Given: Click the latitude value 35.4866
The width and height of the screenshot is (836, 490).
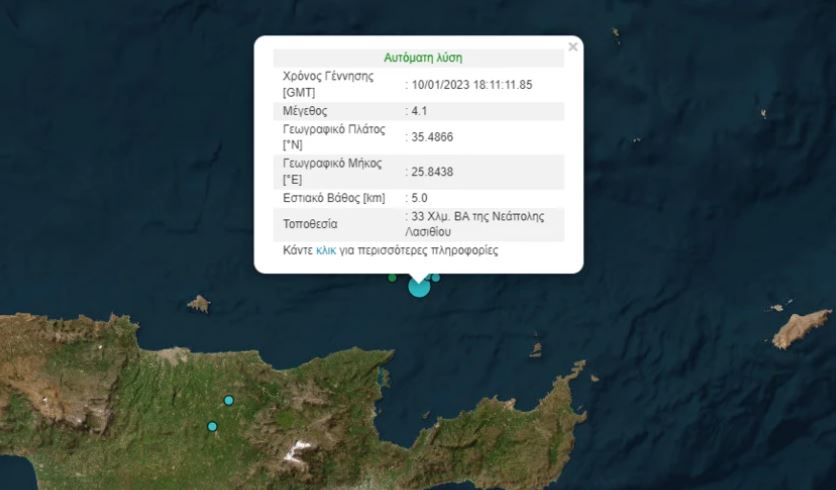Looking at the screenshot, I should click(x=432, y=137).
